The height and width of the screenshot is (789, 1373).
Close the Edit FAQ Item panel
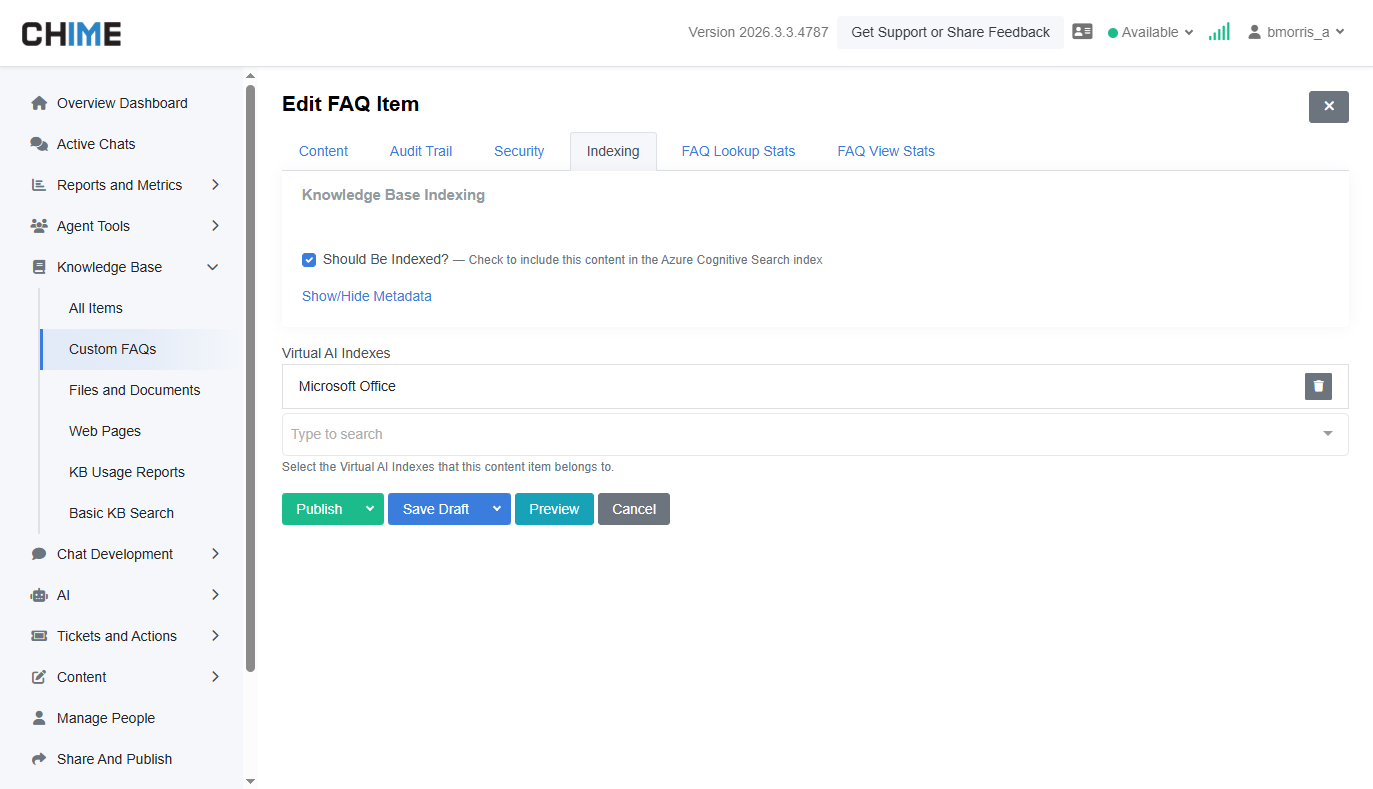point(1328,107)
